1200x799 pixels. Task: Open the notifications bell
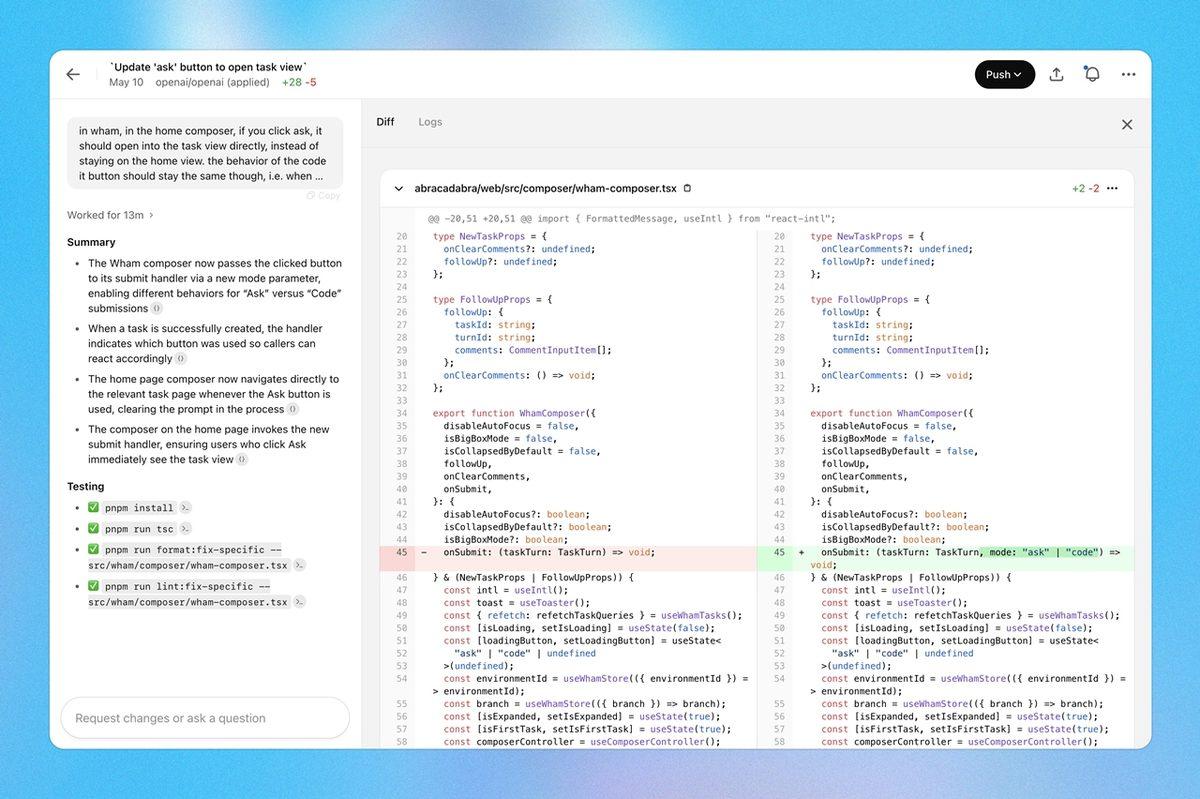pos(1091,73)
